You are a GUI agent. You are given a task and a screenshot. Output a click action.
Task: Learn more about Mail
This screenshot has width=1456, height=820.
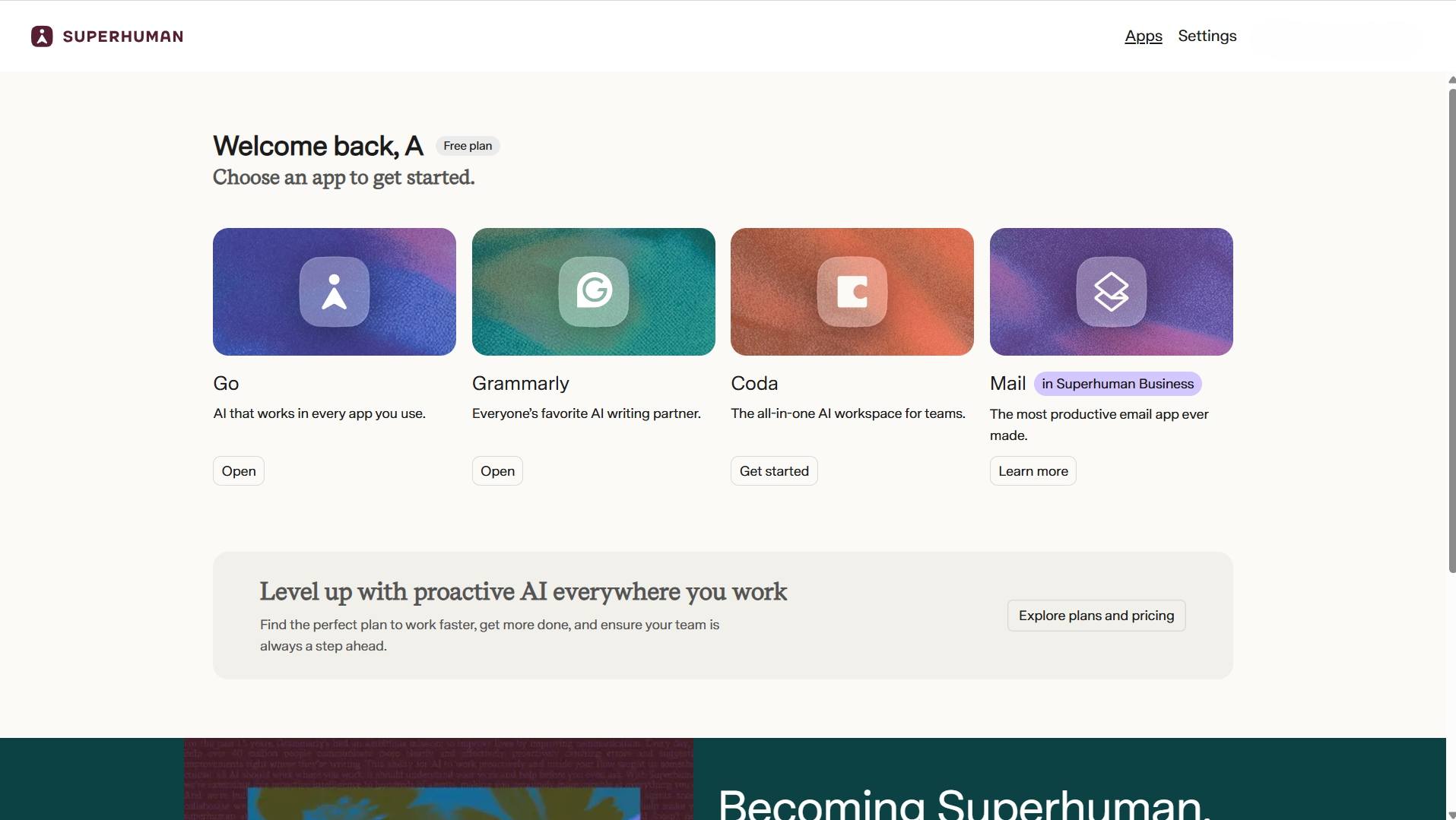point(1033,471)
